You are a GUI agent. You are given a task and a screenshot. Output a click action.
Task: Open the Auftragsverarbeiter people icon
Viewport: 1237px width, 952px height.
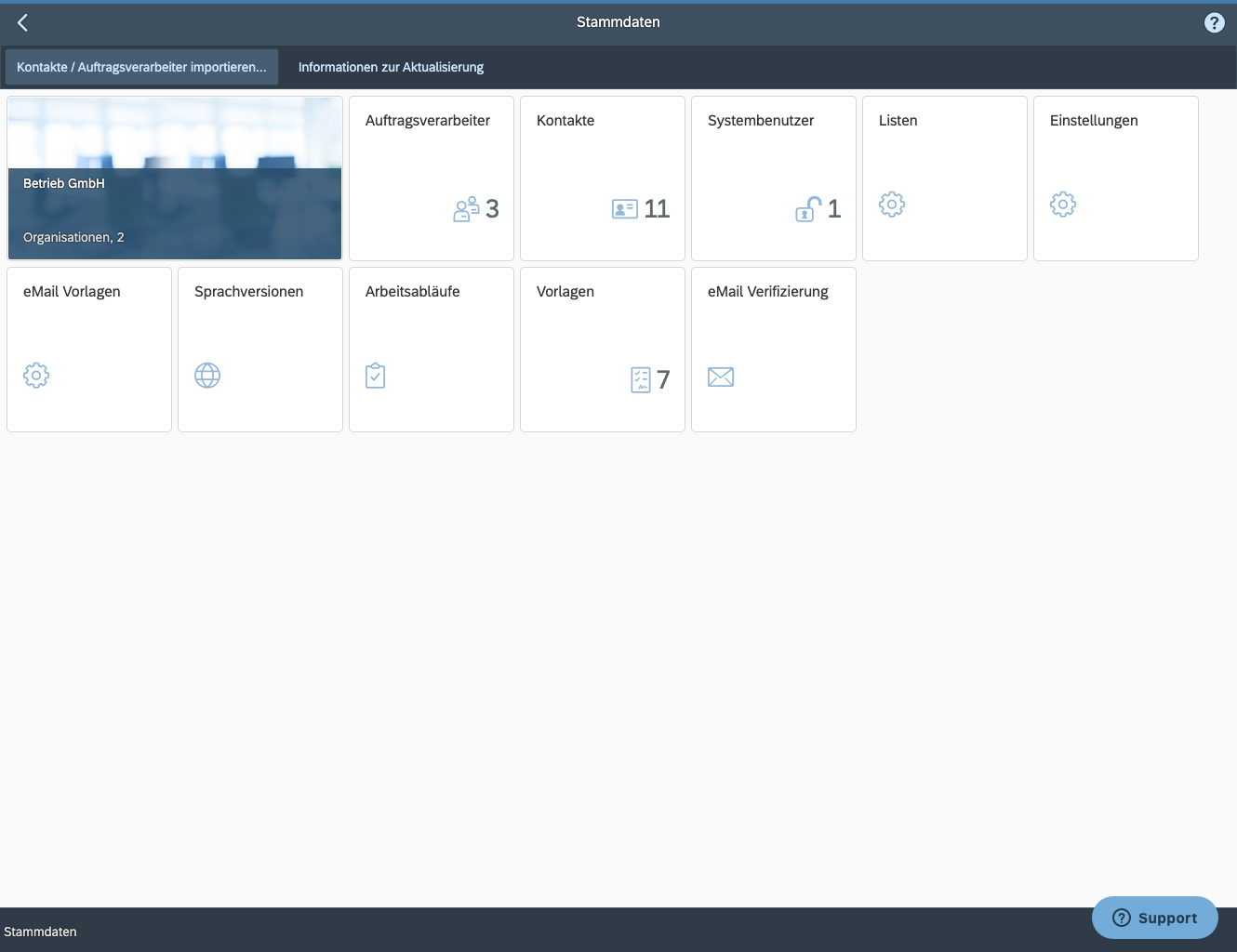[468, 207]
